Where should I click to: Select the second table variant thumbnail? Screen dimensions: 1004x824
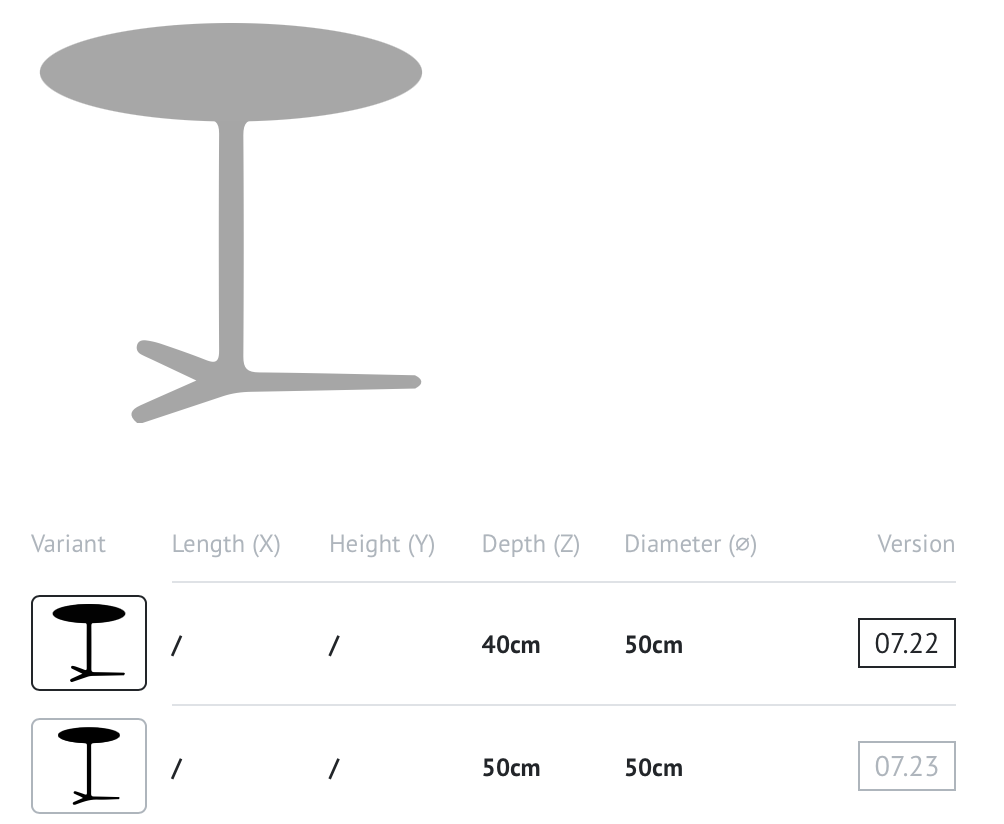(89, 766)
